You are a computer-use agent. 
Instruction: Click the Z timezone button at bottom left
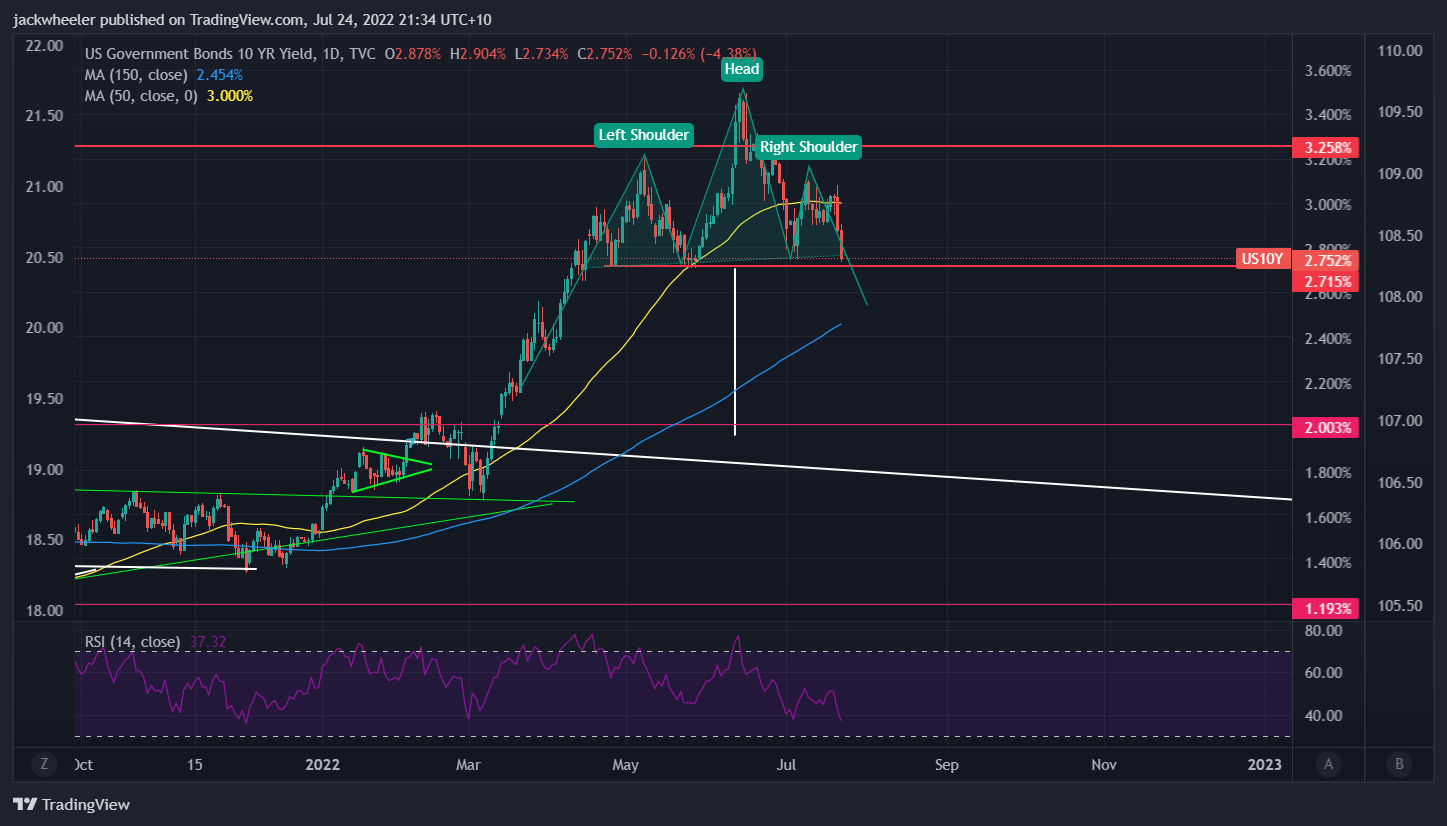coord(44,764)
